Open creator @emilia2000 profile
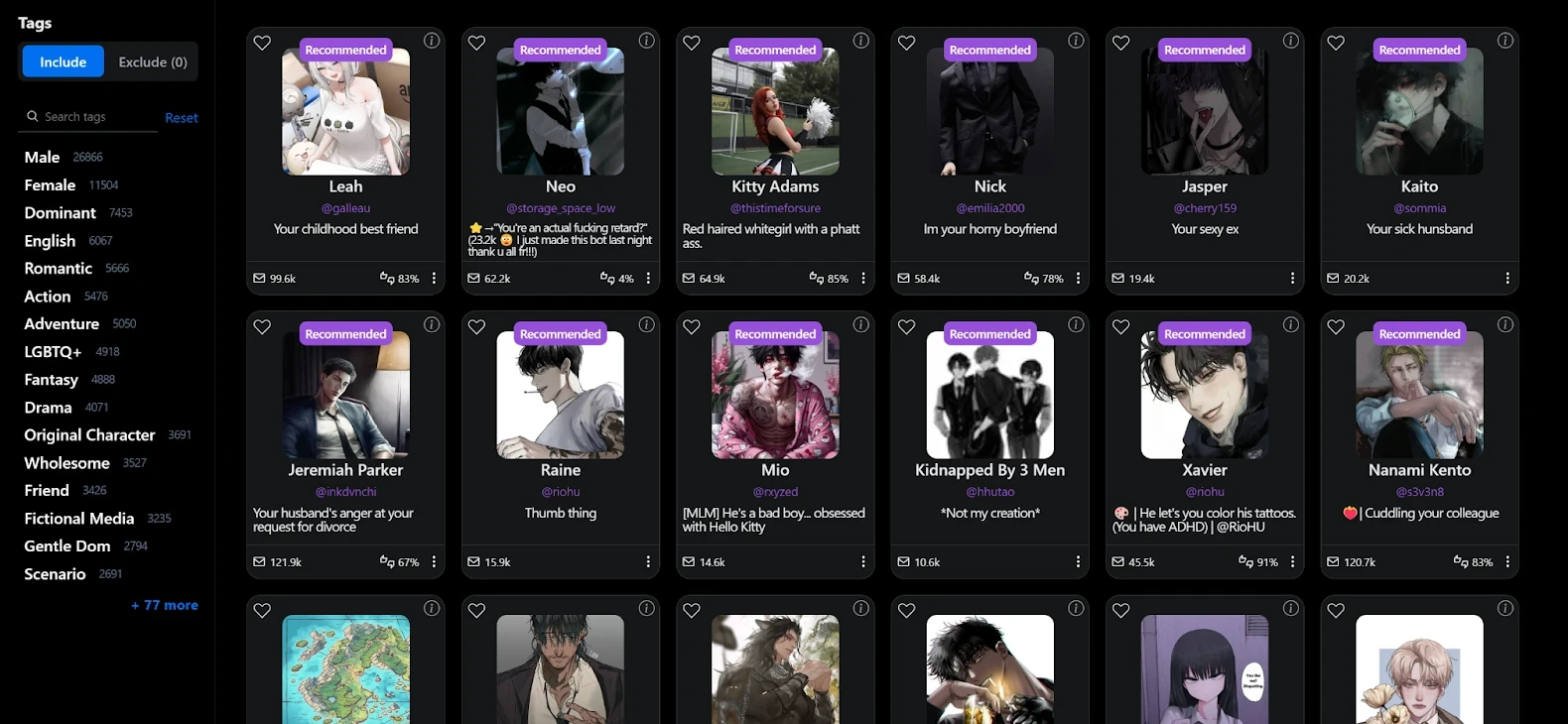Image resolution: width=1568 pixels, height=724 pixels. [990, 208]
